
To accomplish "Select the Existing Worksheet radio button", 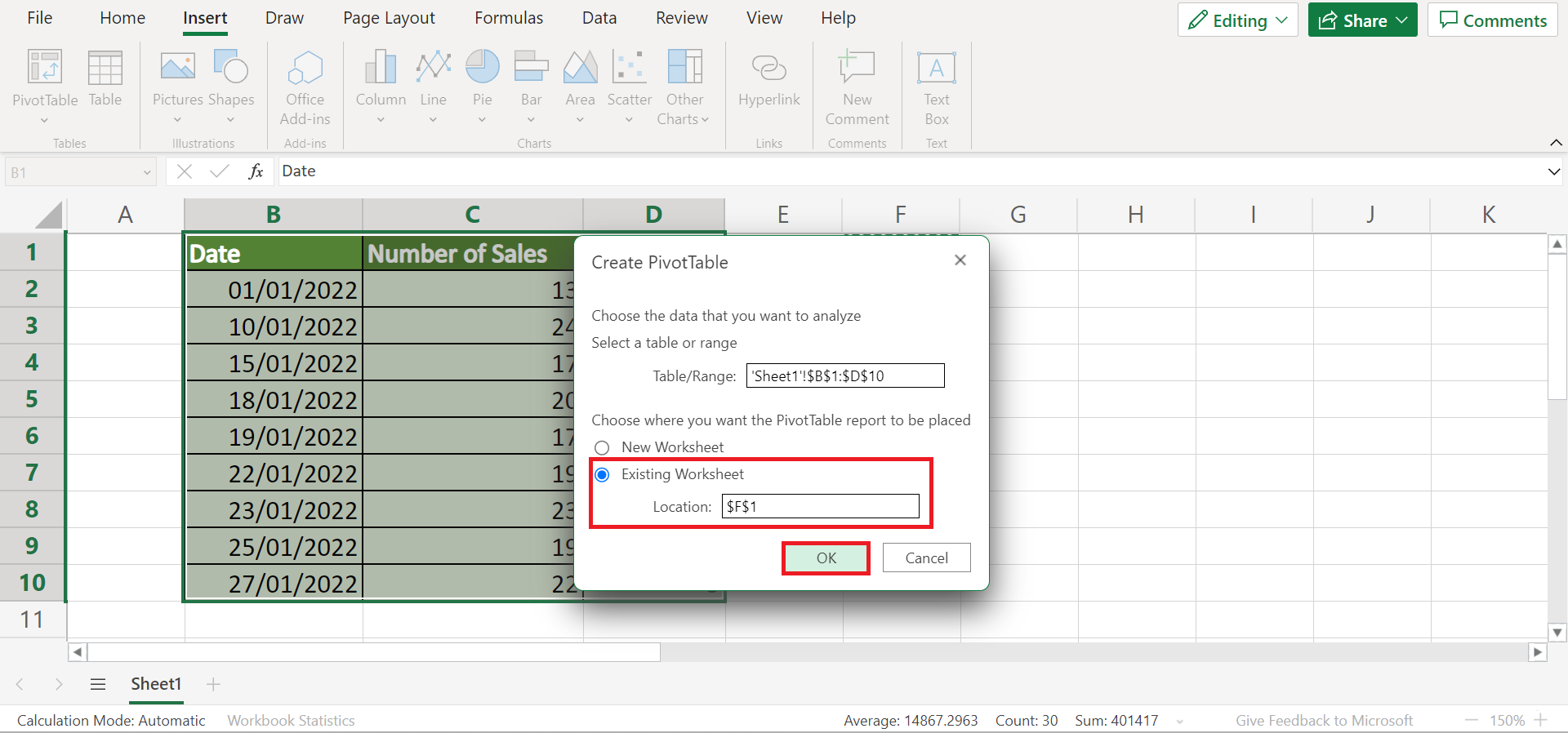I will click(x=602, y=475).
